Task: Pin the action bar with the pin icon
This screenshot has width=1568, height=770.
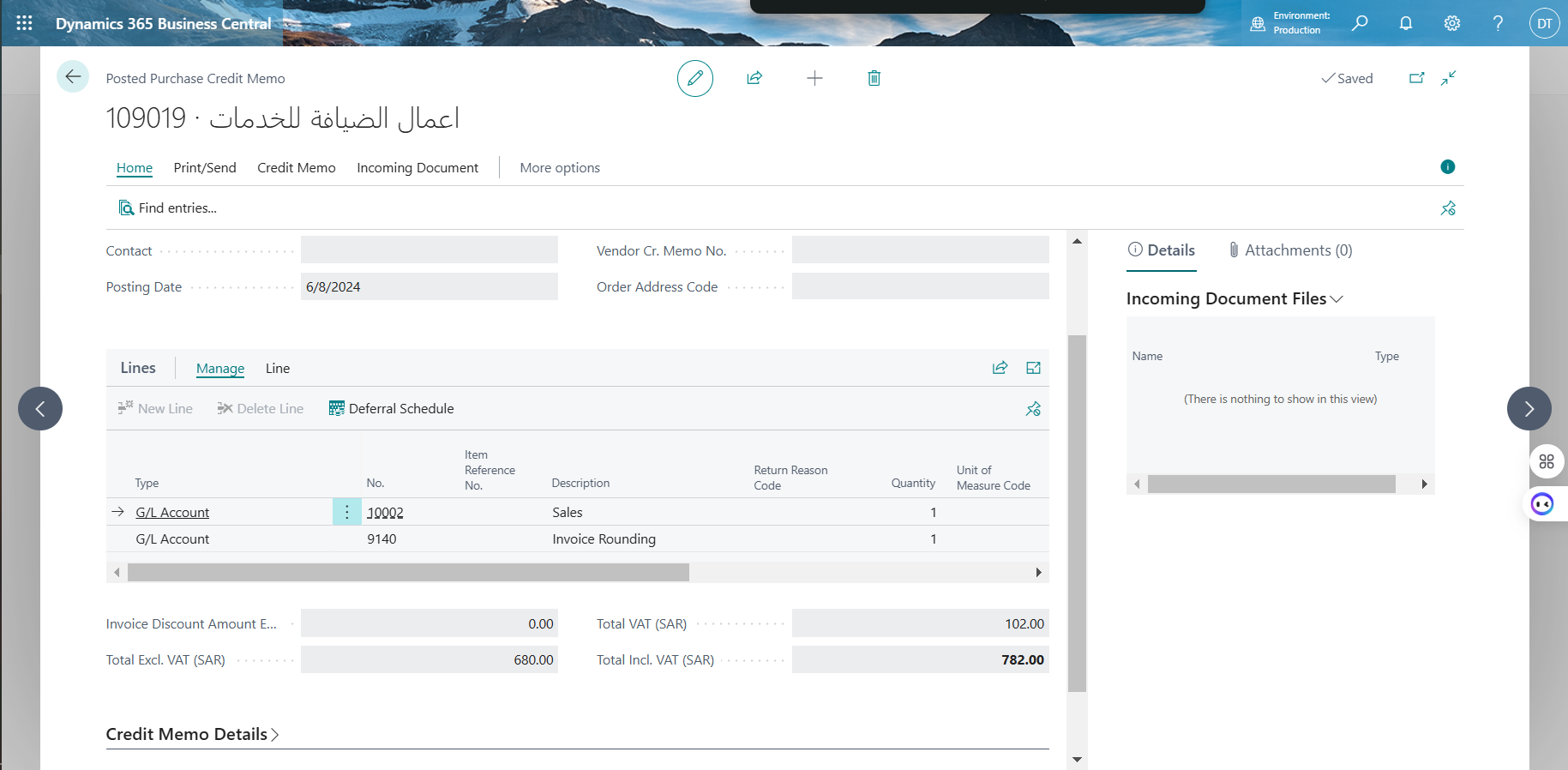Action: pyautogui.click(x=1448, y=208)
